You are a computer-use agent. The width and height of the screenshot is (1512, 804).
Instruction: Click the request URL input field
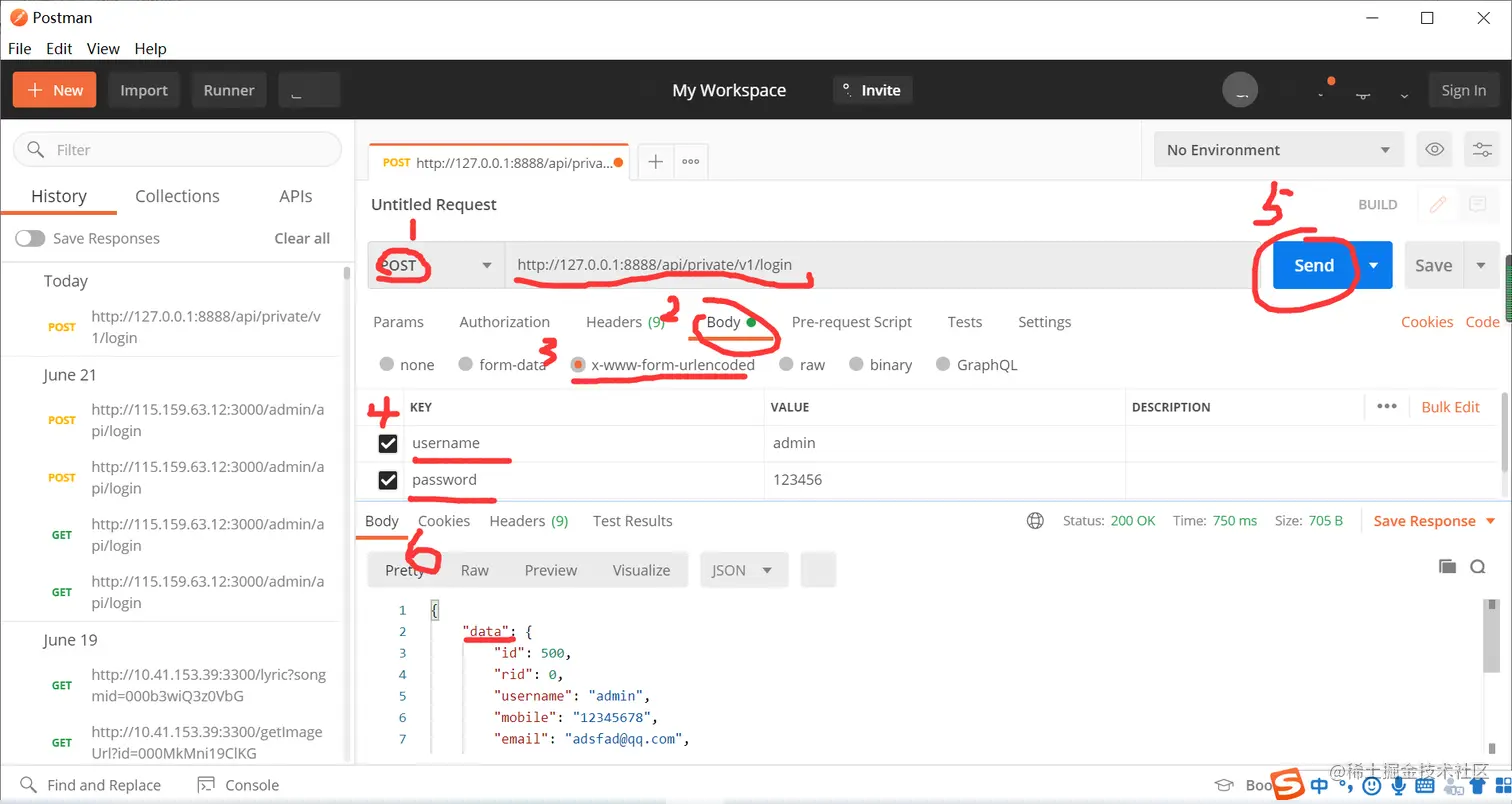pos(880,265)
